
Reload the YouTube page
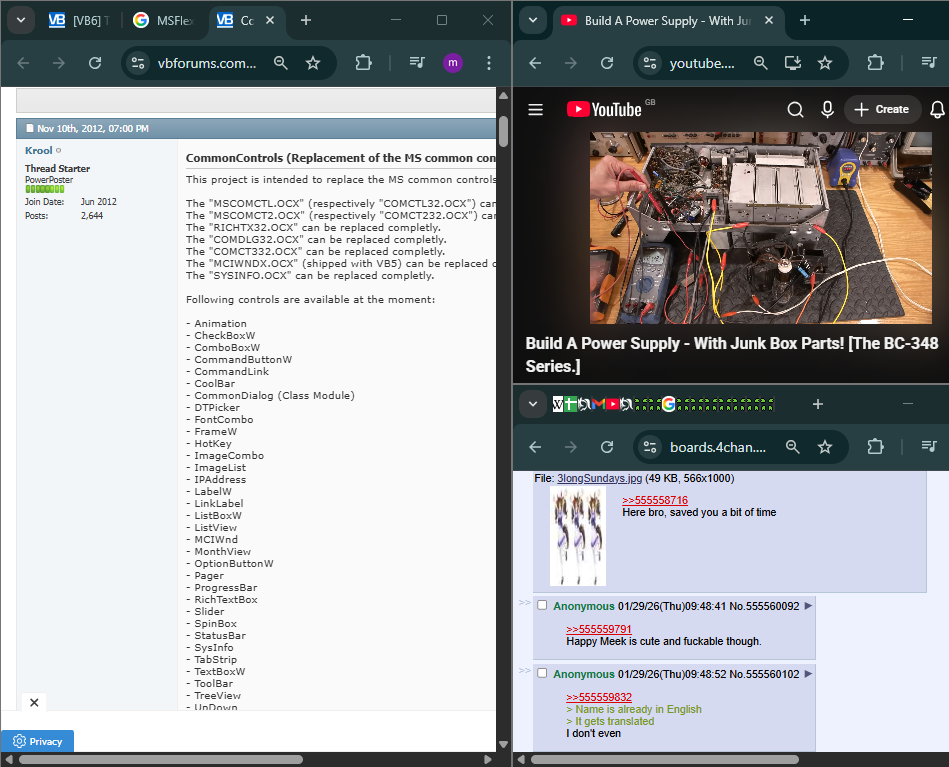607,63
